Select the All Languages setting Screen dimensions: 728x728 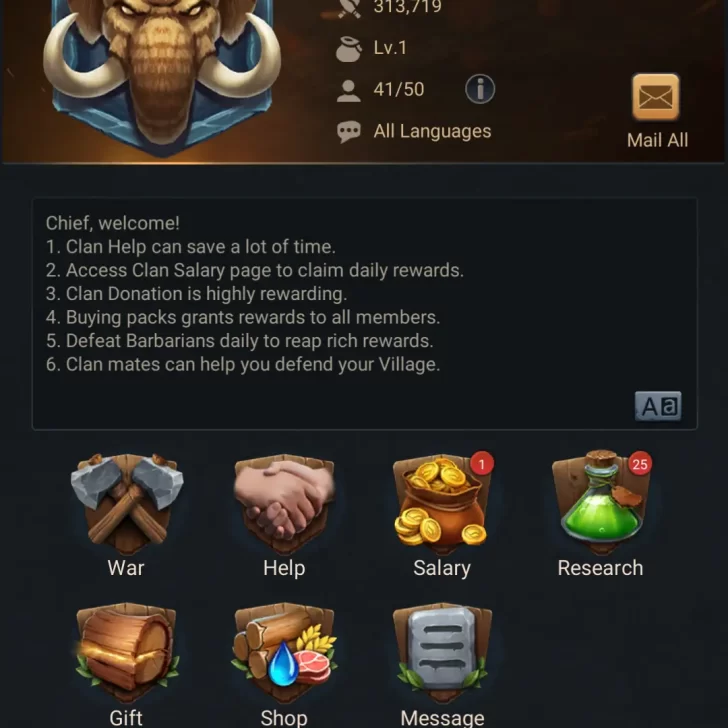(x=432, y=131)
